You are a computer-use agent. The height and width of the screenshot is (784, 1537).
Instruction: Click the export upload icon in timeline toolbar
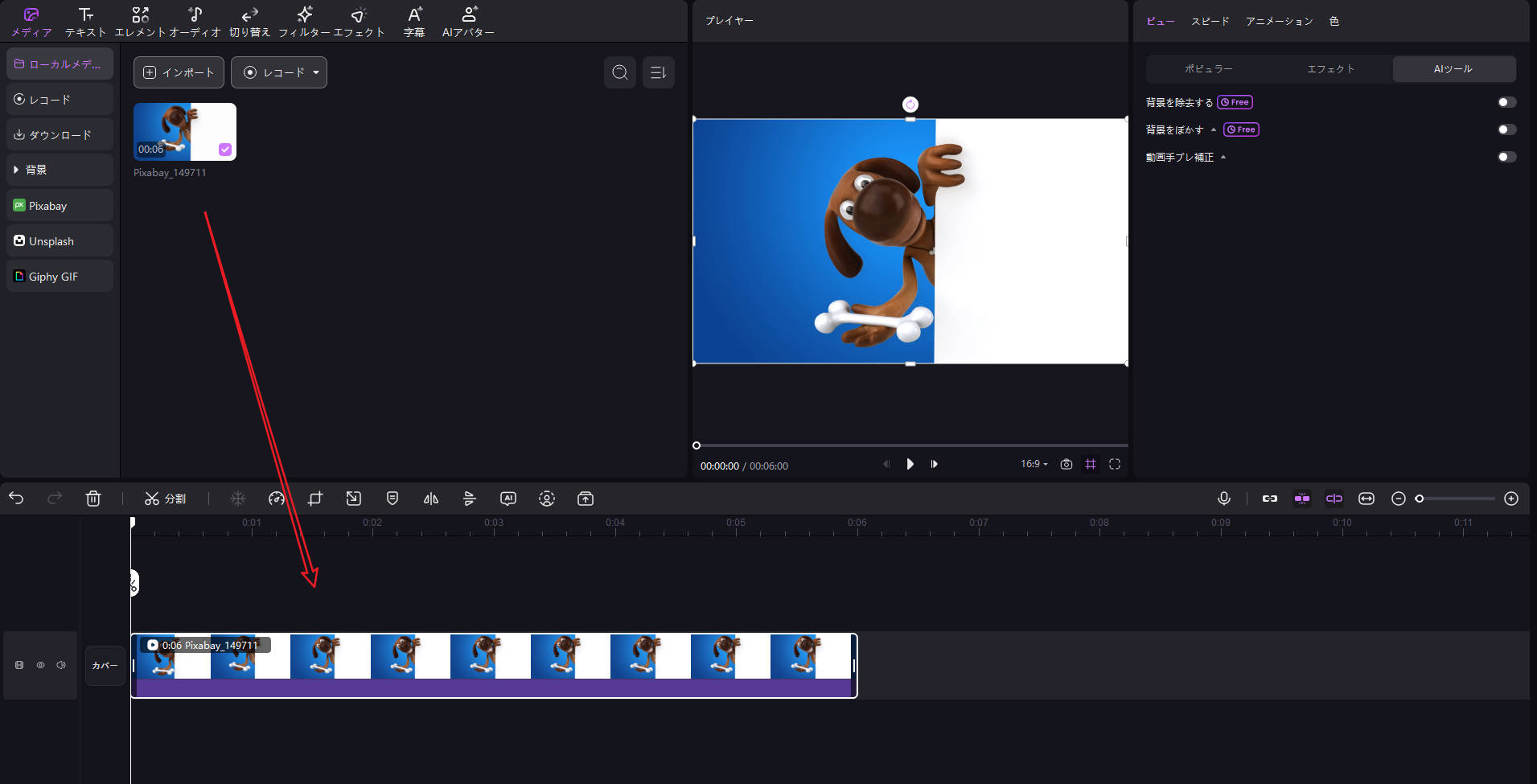[586, 499]
